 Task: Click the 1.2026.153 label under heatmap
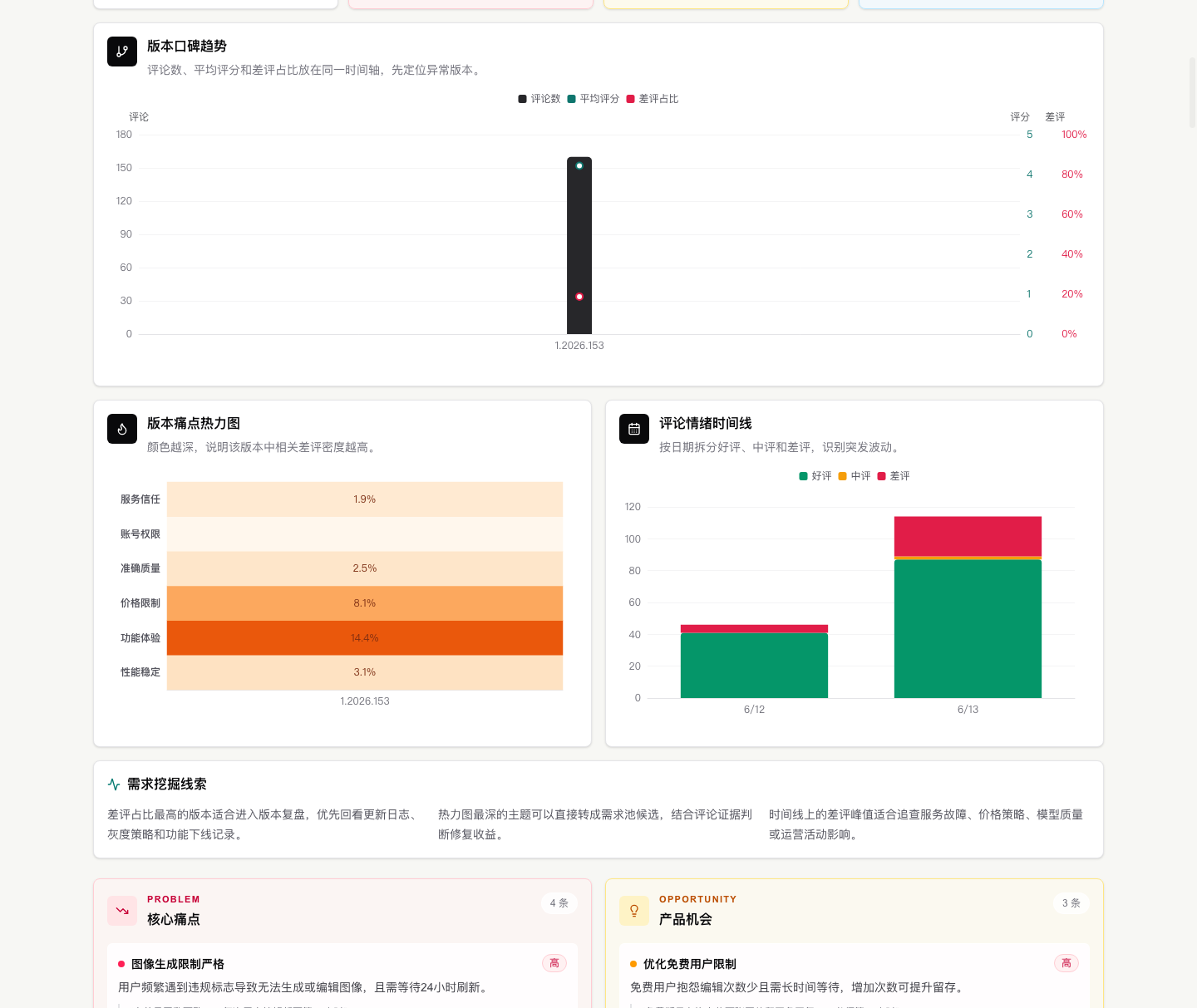(365, 701)
